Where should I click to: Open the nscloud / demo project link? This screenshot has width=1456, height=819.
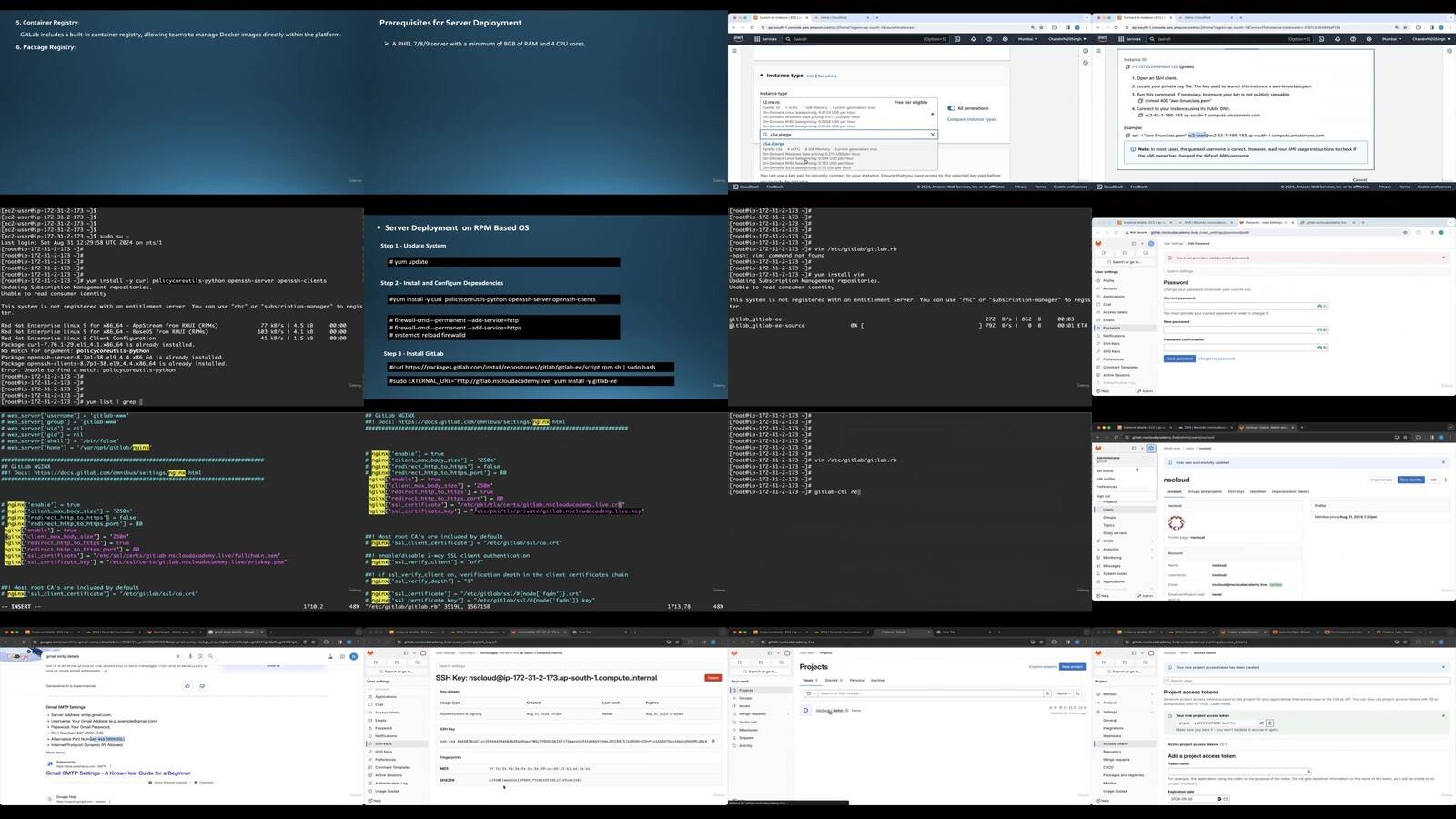click(829, 711)
